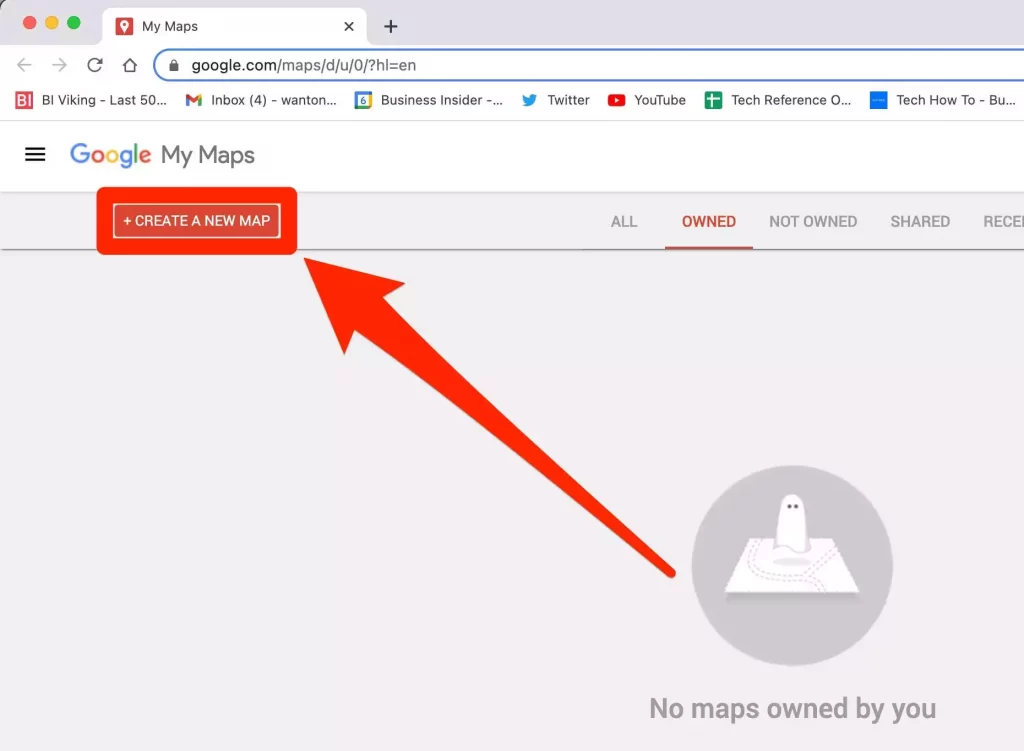The height and width of the screenshot is (751, 1024).
Task: Click the Google My Maps logo
Action: [x=162, y=155]
